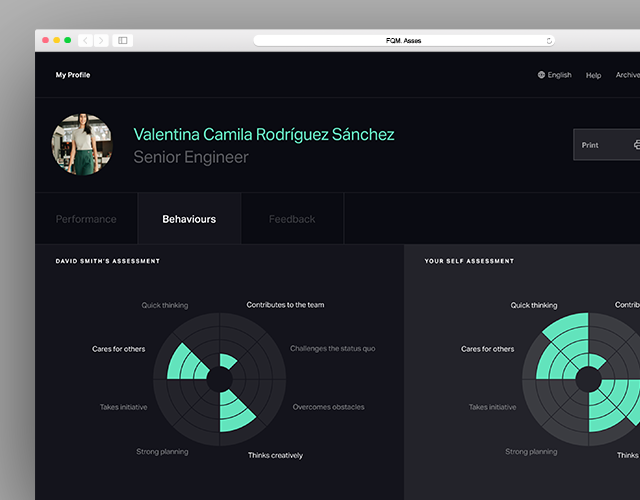Click Quick thinking label in David Smith's assessment
This screenshot has width=640, height=500.
[x=165, y=305]
